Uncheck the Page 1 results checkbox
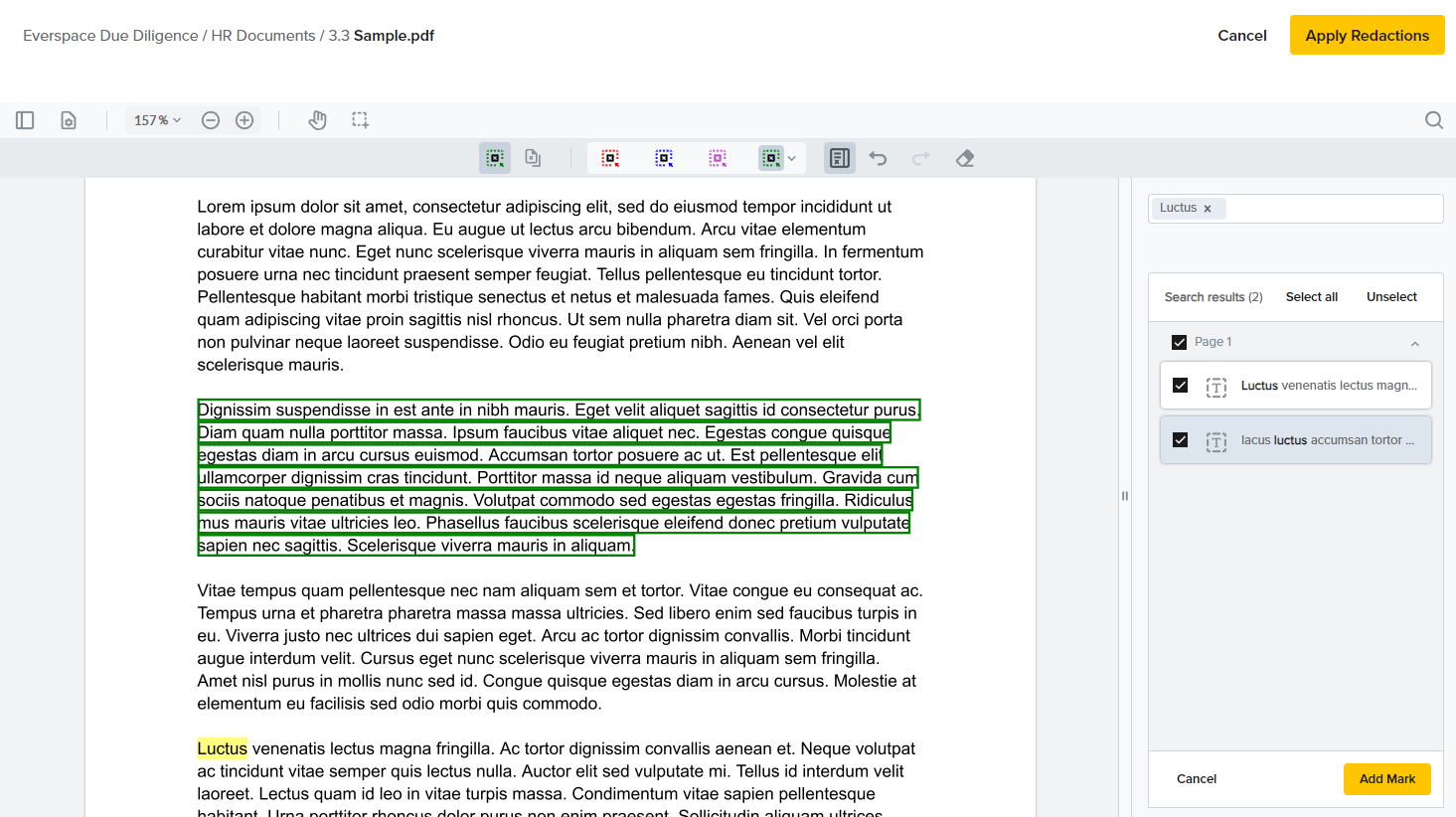 [x=1180, y=342]
